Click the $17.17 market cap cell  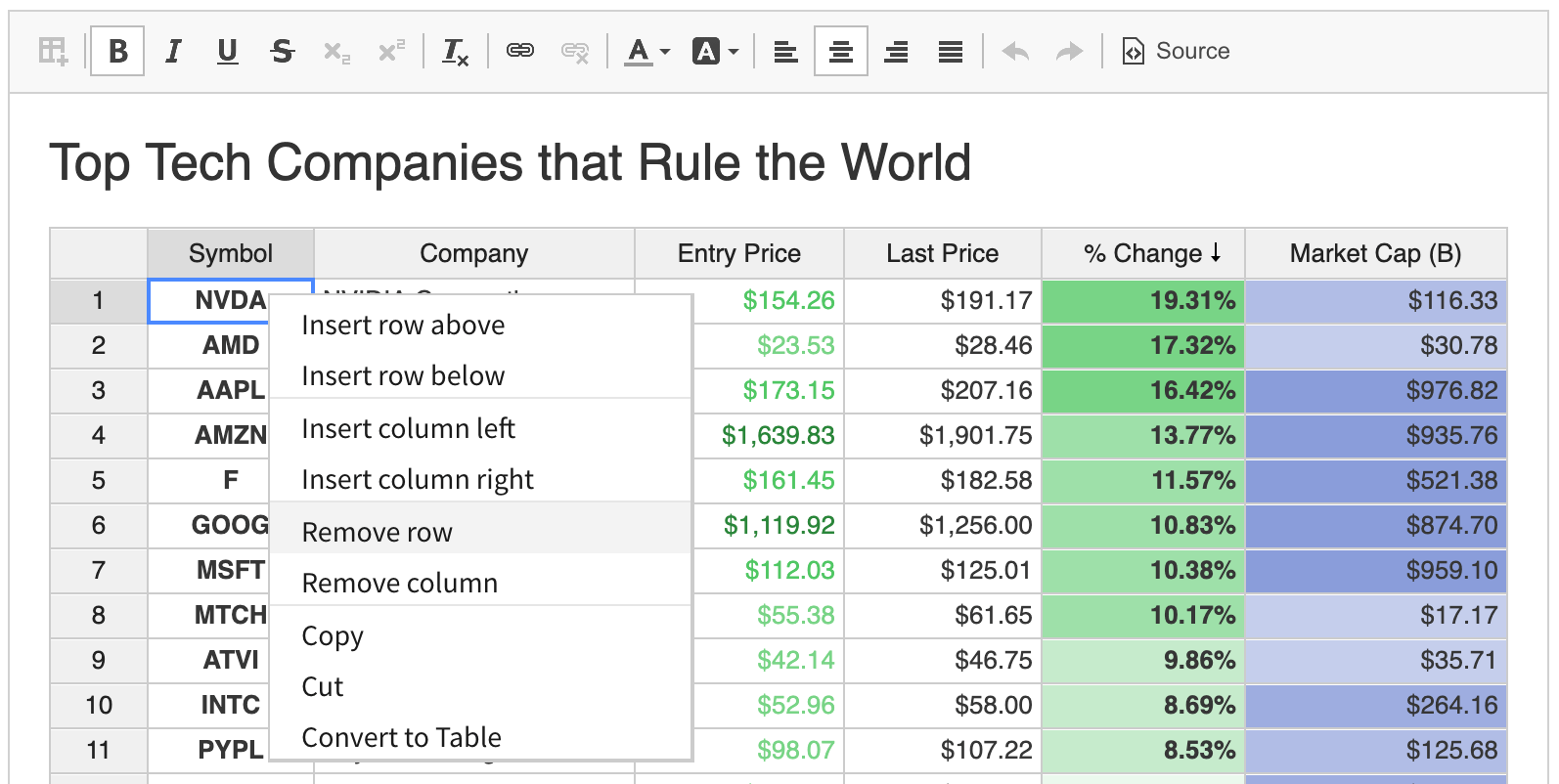click(1376, 615)
